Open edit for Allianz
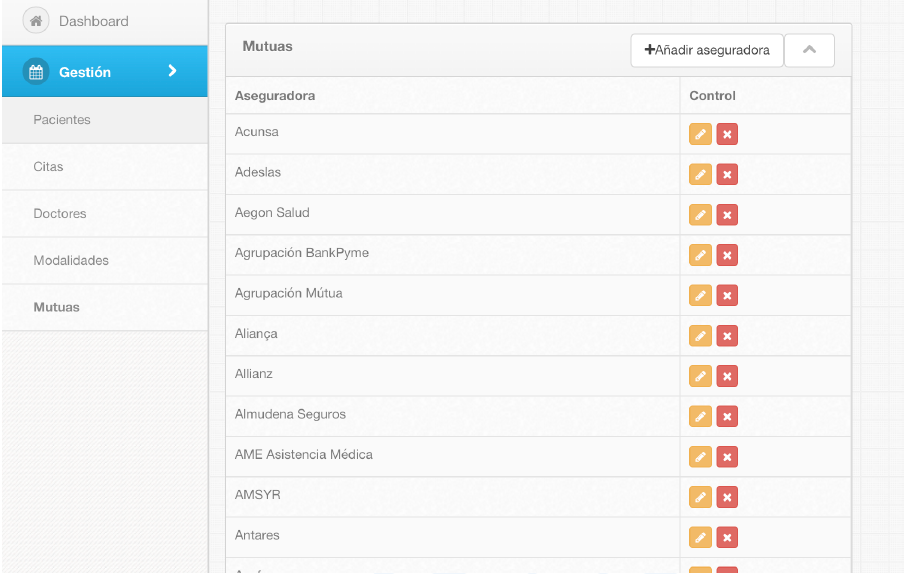 tap(700, 377)
